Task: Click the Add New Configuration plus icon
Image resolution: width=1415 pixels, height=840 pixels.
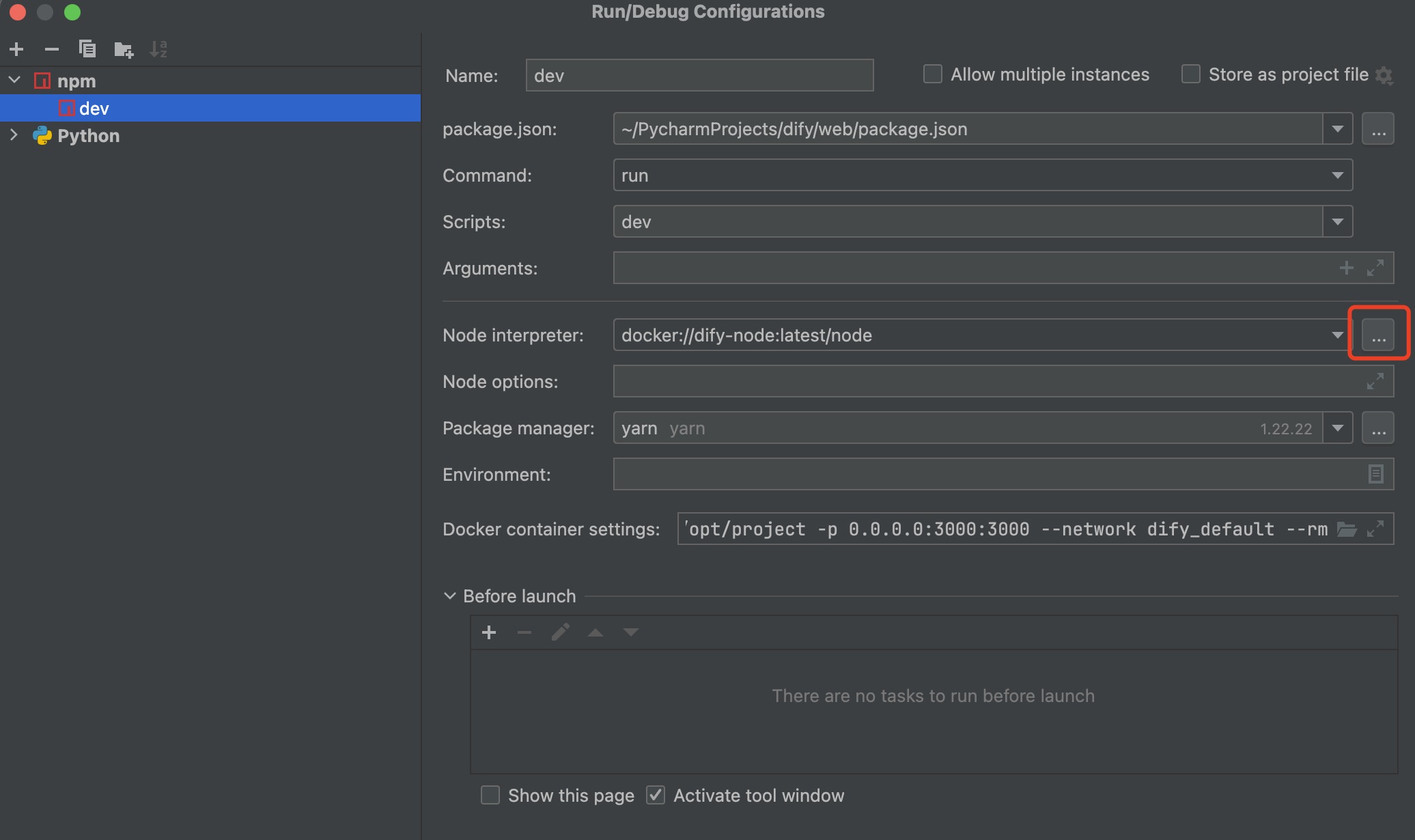Action: tap(17, 49)
